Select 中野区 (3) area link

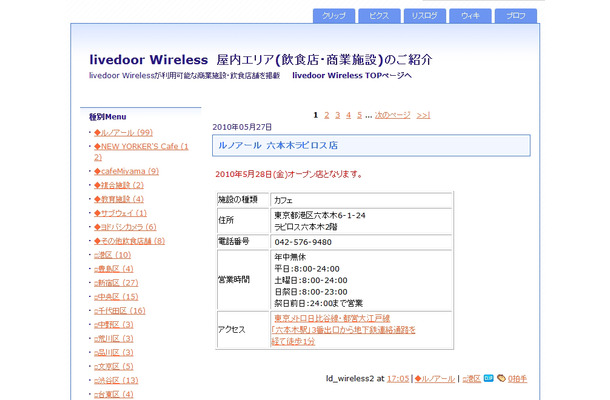click(x=114, y=325)
